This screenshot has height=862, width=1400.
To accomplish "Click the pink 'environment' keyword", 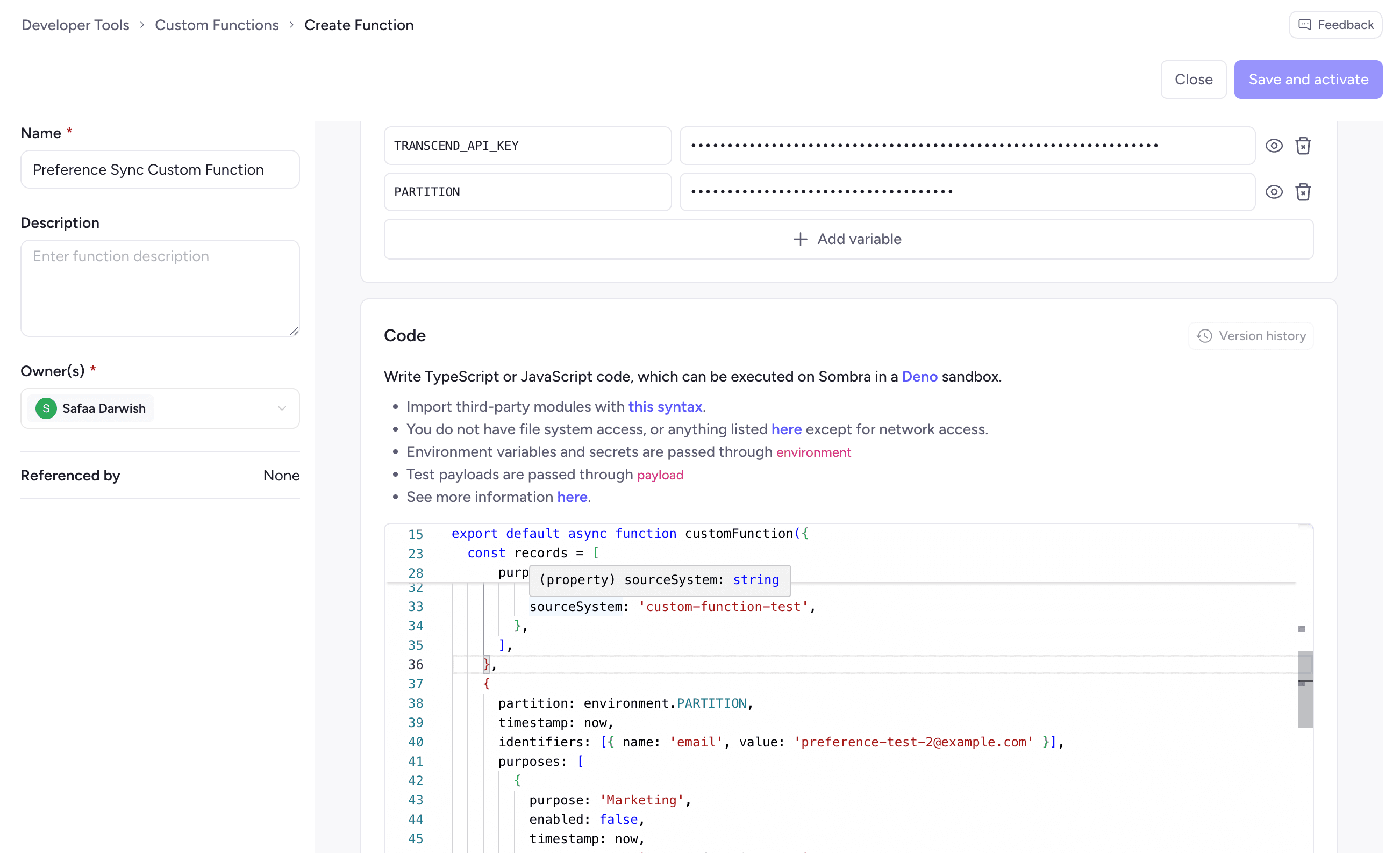I will (813, 452).
